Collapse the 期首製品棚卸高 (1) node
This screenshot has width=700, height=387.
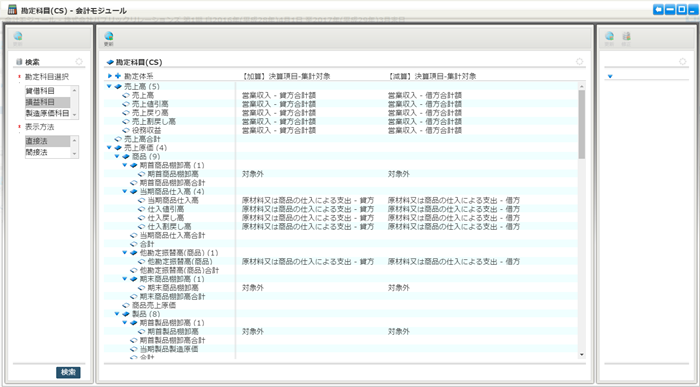click(125, 322)
